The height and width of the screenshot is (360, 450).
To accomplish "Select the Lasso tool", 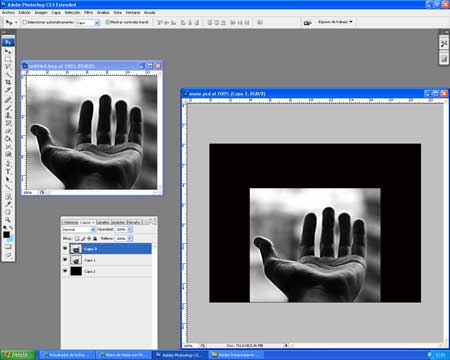I will coord(8,67).
